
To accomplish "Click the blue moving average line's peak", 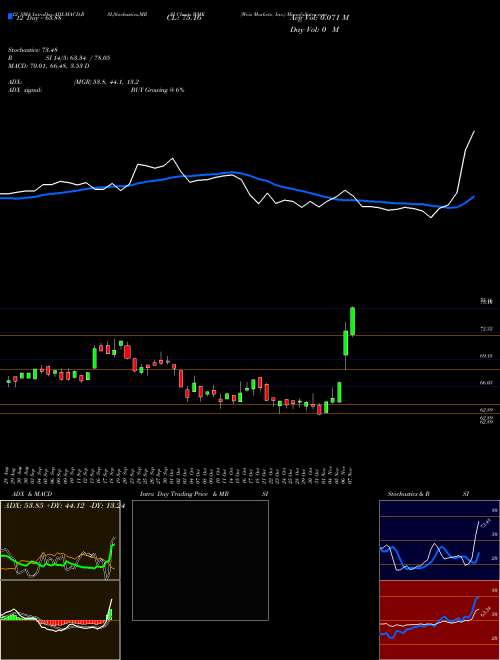I will click(231, 172).
